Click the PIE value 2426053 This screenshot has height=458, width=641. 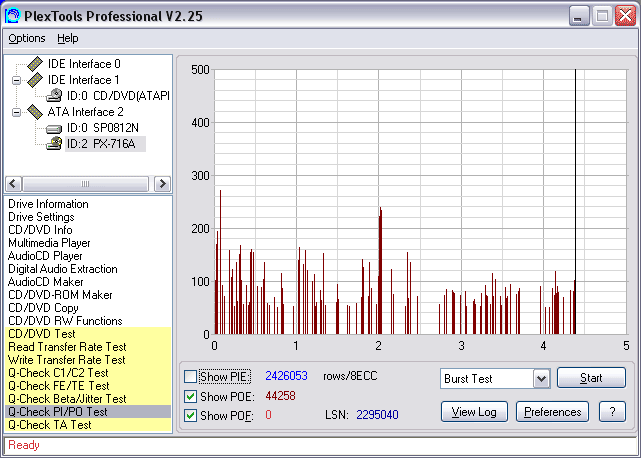pyautogui.click(x=286, y=376)
